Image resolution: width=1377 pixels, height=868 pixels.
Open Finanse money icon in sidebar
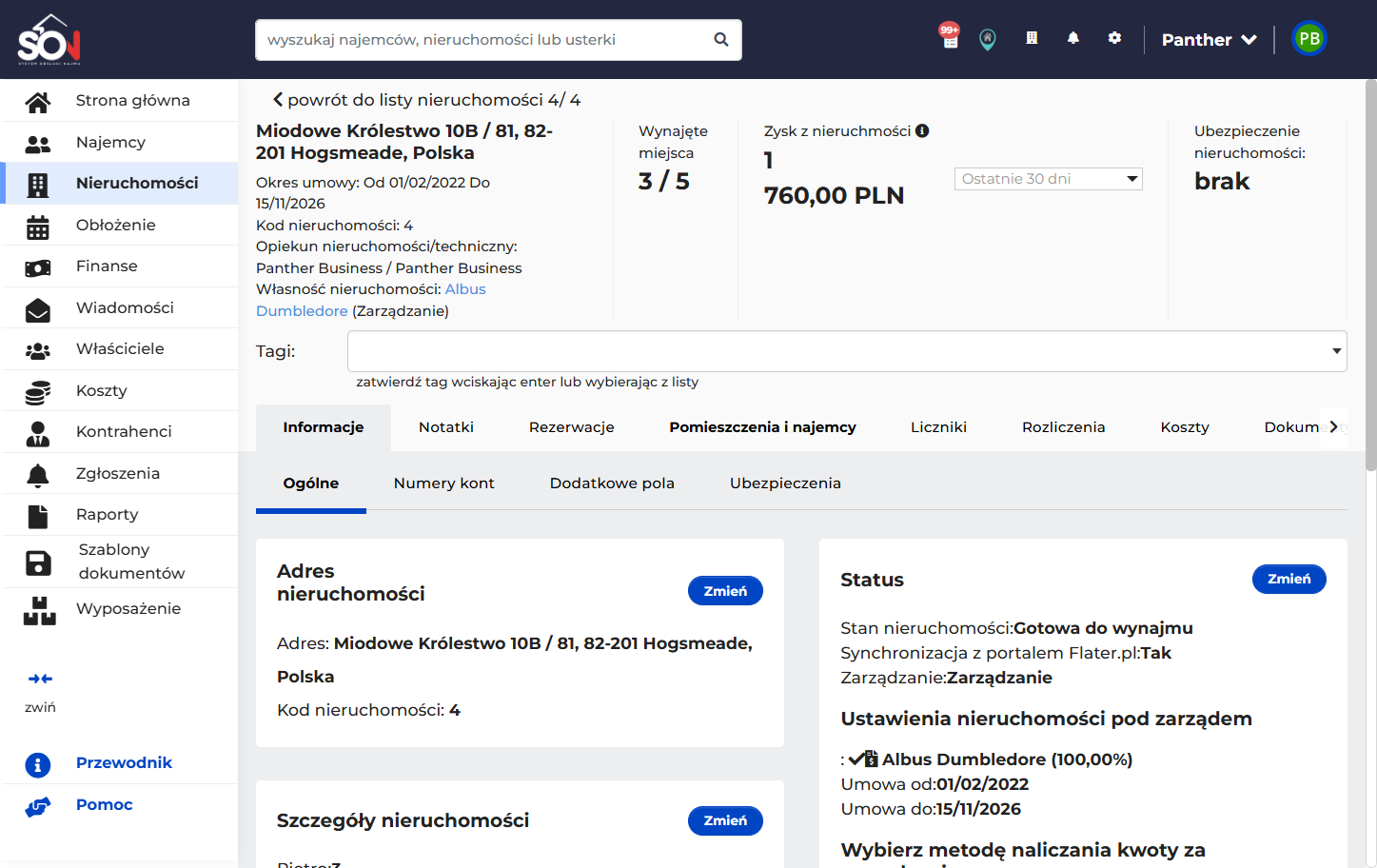(38, 267)
